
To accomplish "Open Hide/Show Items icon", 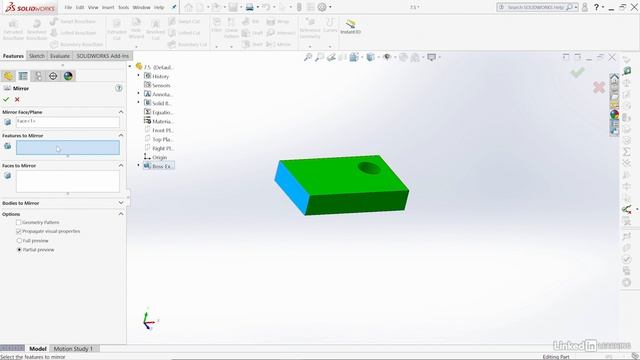I will click(387, 57).
